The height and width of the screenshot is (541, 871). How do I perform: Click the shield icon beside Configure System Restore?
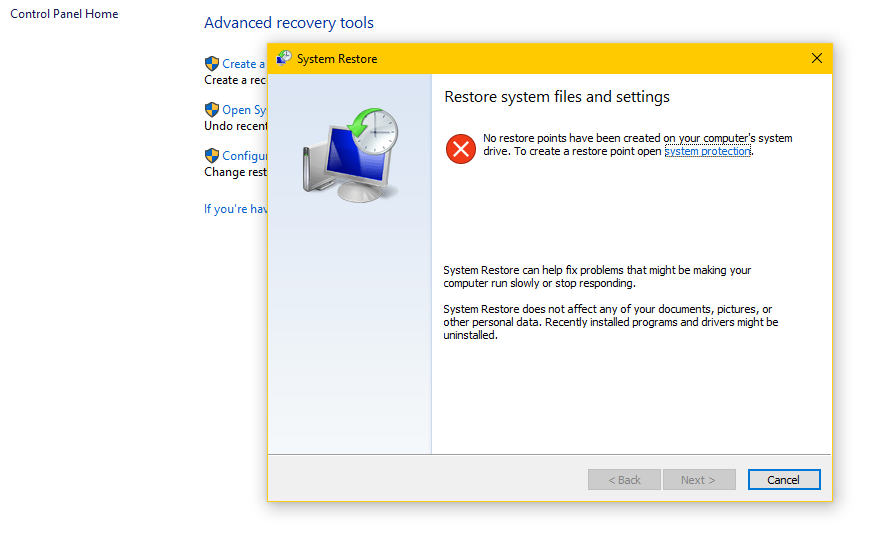pos(211,156)
